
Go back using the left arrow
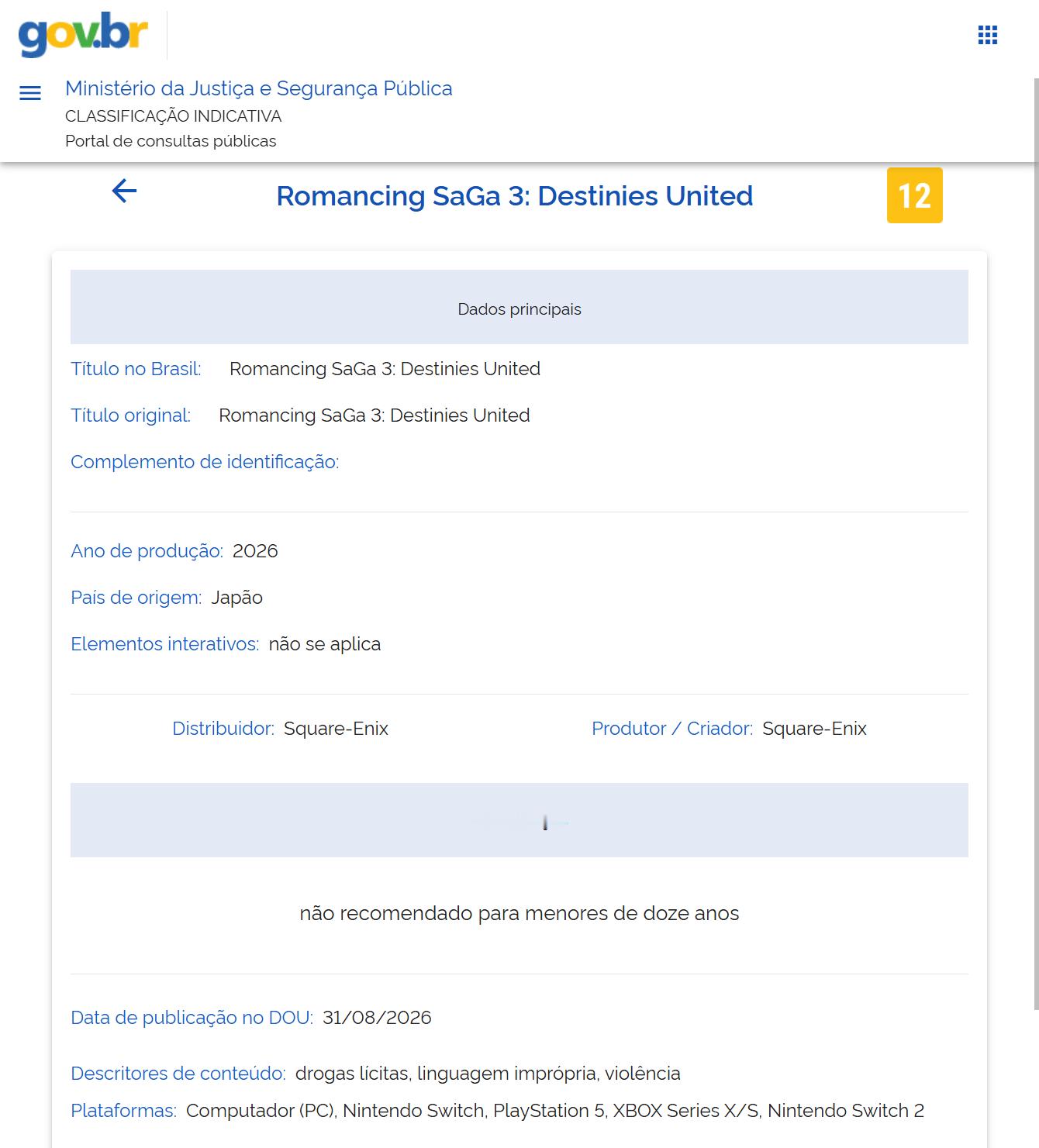pos(124,191)
